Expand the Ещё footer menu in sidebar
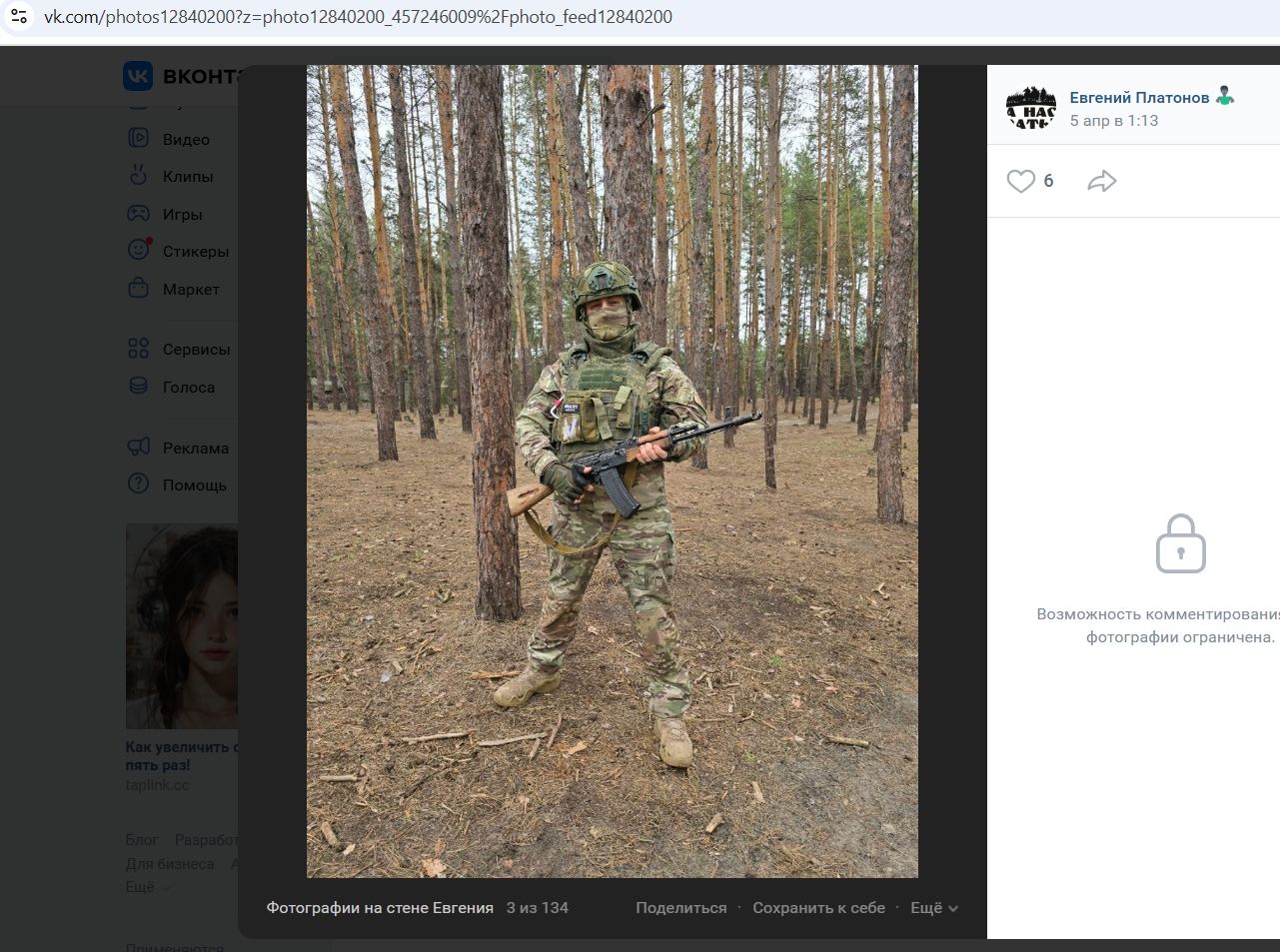Viewport: 1280px width, 952px height. (147, 887)
